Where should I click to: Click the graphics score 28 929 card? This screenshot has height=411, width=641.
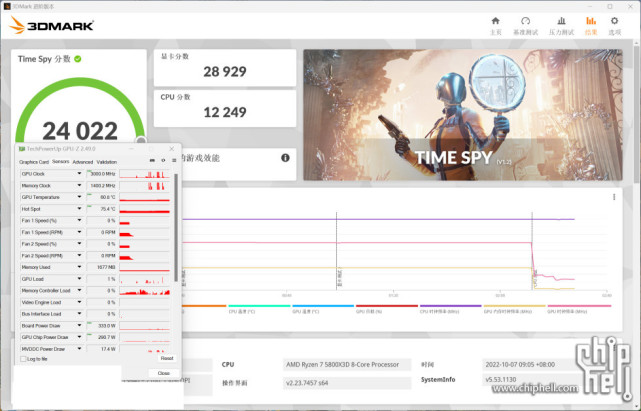[225, 68]
